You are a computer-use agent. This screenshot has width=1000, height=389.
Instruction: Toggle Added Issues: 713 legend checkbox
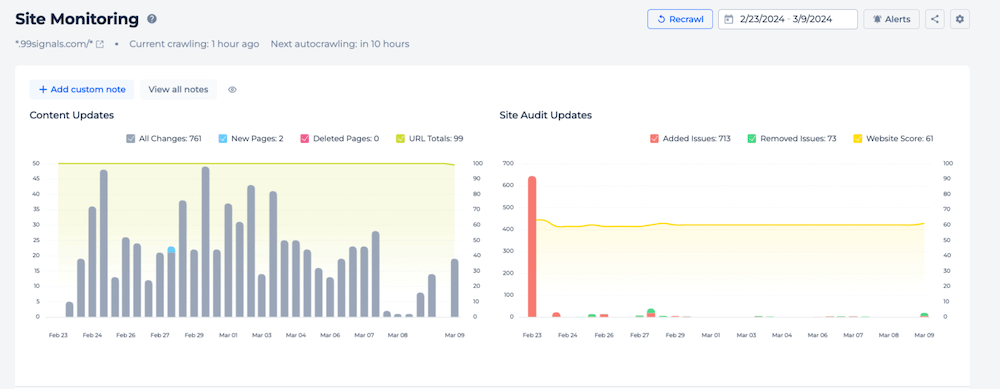[x=654, y=138]
